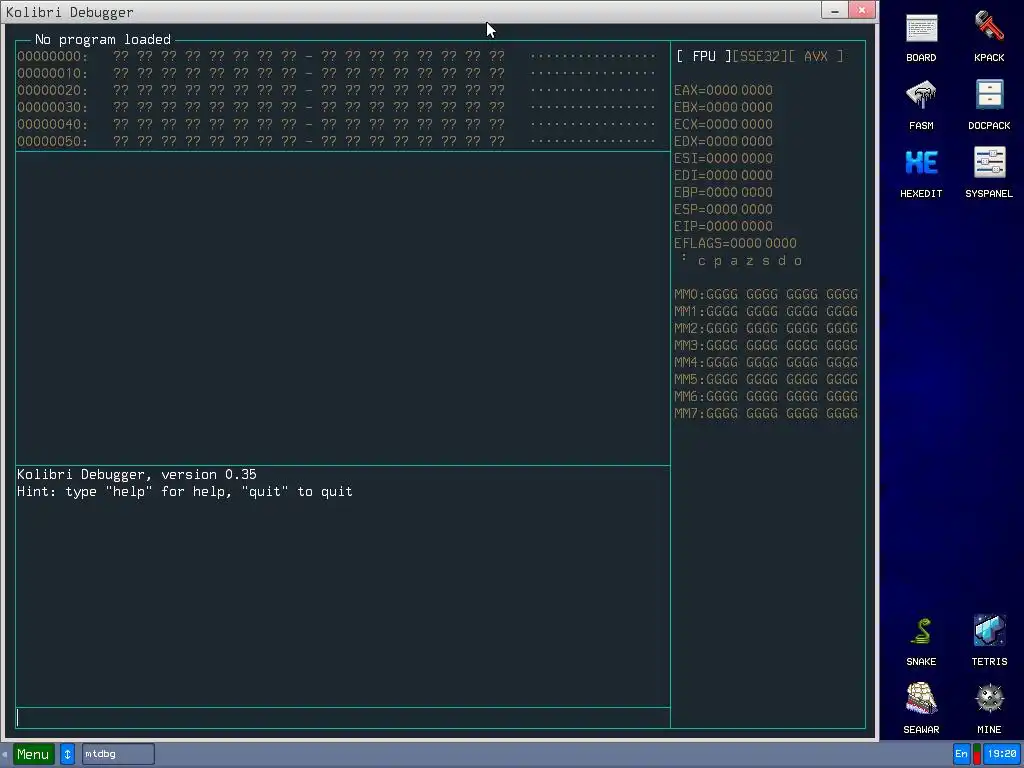Click the EFLAGS=0000 0000 value
This screenshot has width=1024, height=768.
(735, 243)
